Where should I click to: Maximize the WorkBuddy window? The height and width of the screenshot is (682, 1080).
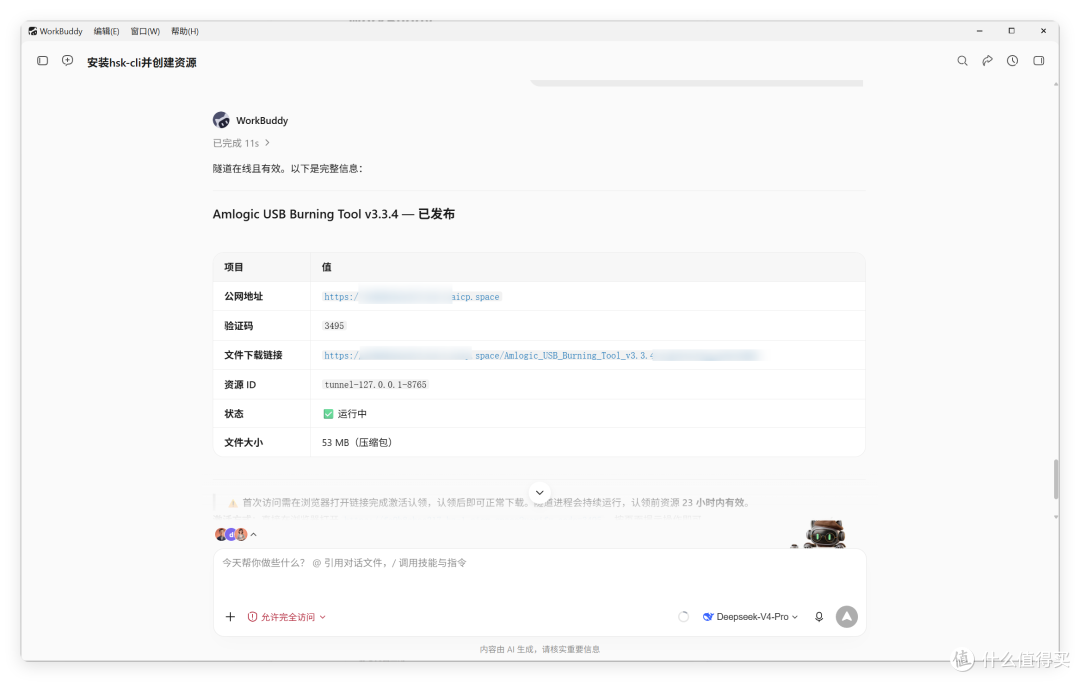(1011, 31)
